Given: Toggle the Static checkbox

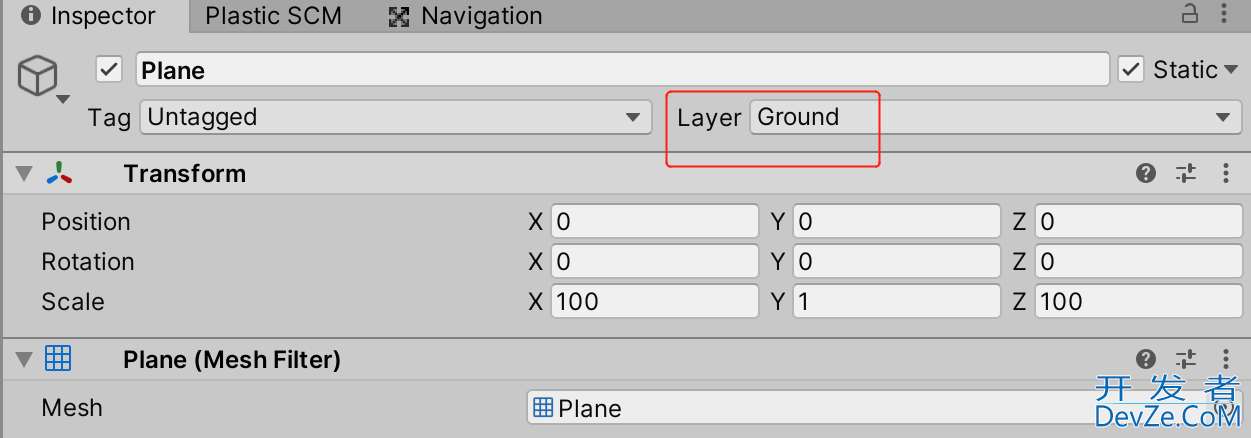Looking at the screenshot, I should coord(1131,69).
